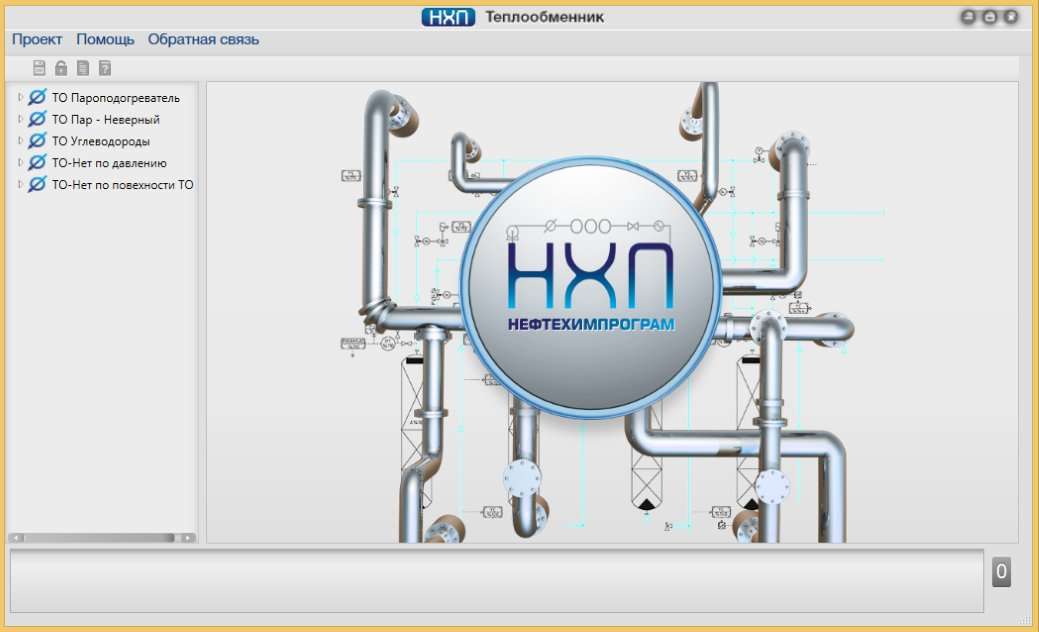
Task: Click the tree panel horizontal scrollbar thumb
Action: coord(99,538)
